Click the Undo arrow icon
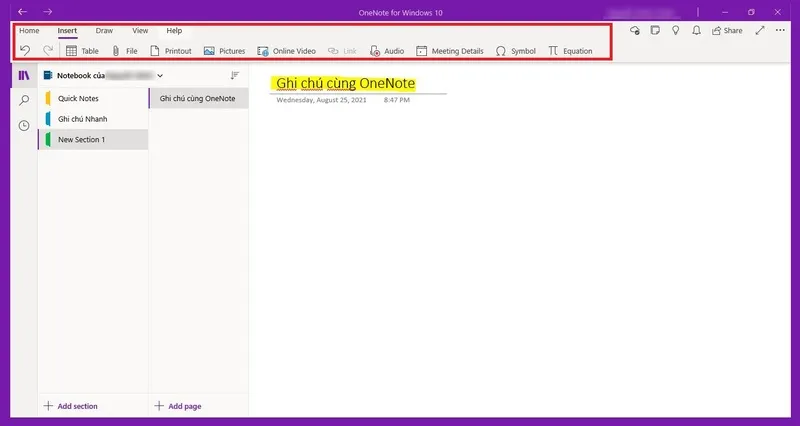Viewport: 800px width, 426px height. (25, 51)
